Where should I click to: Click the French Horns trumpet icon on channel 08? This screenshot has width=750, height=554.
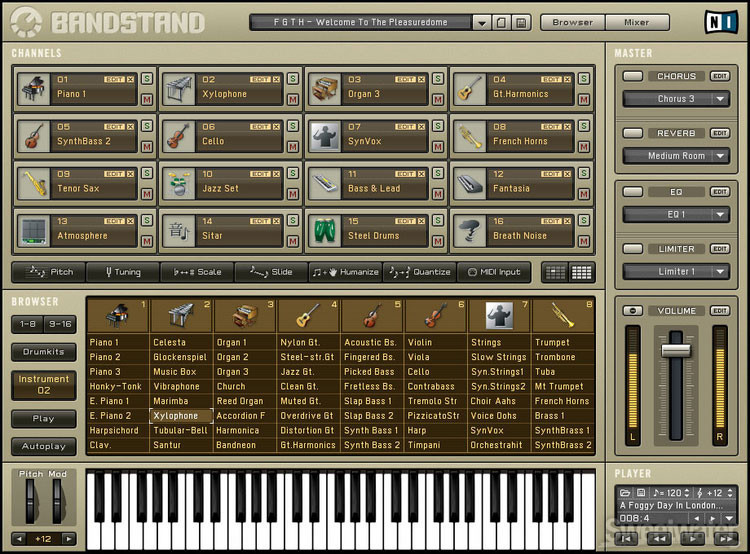coord(470,136)
